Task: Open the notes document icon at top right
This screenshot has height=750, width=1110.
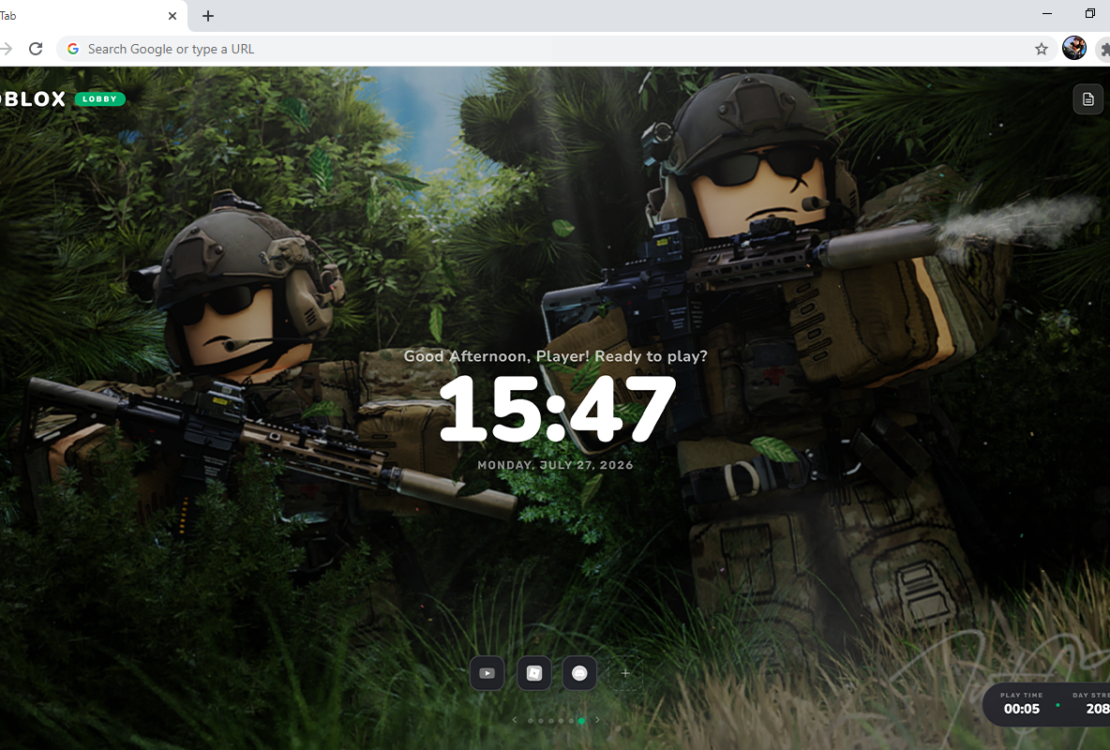Action: click(x=1088, y=99)
